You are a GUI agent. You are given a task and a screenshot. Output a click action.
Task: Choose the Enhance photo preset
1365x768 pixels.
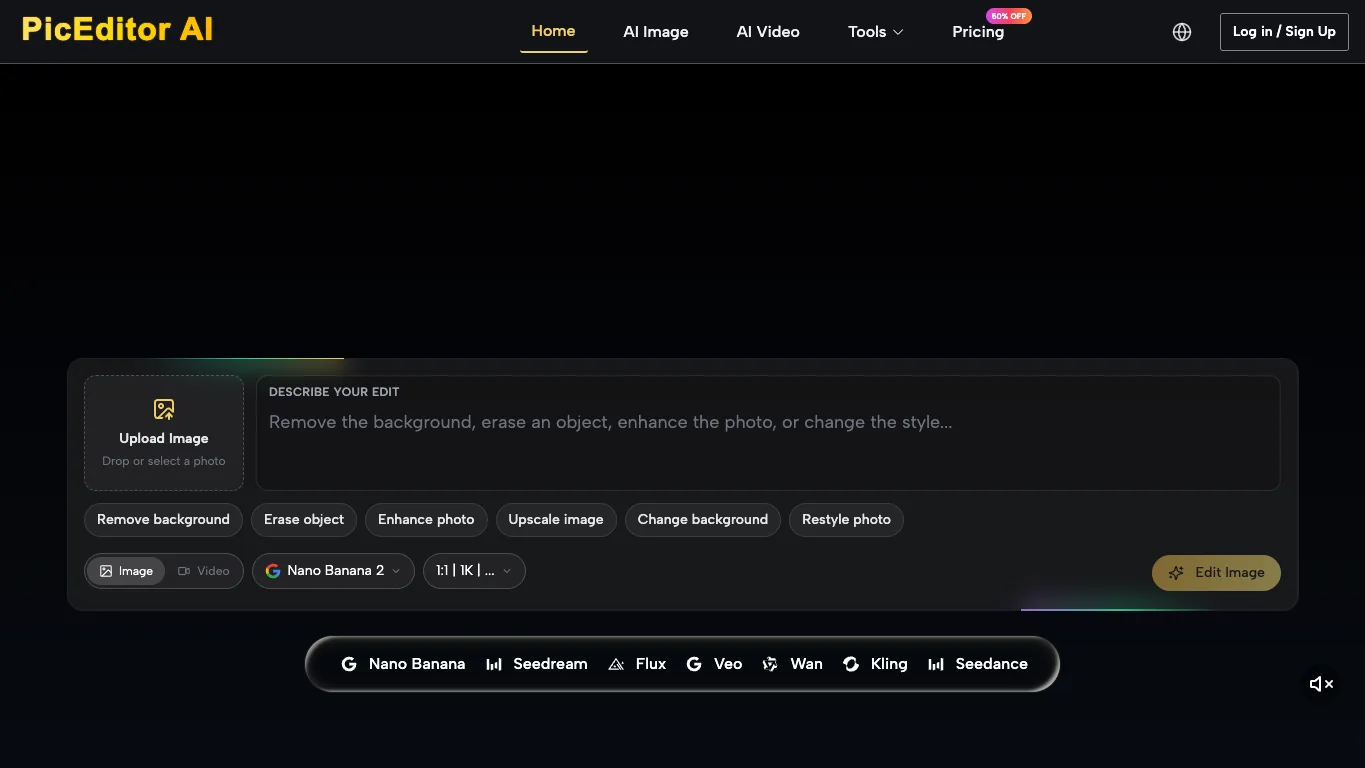(x=426, y=520)
